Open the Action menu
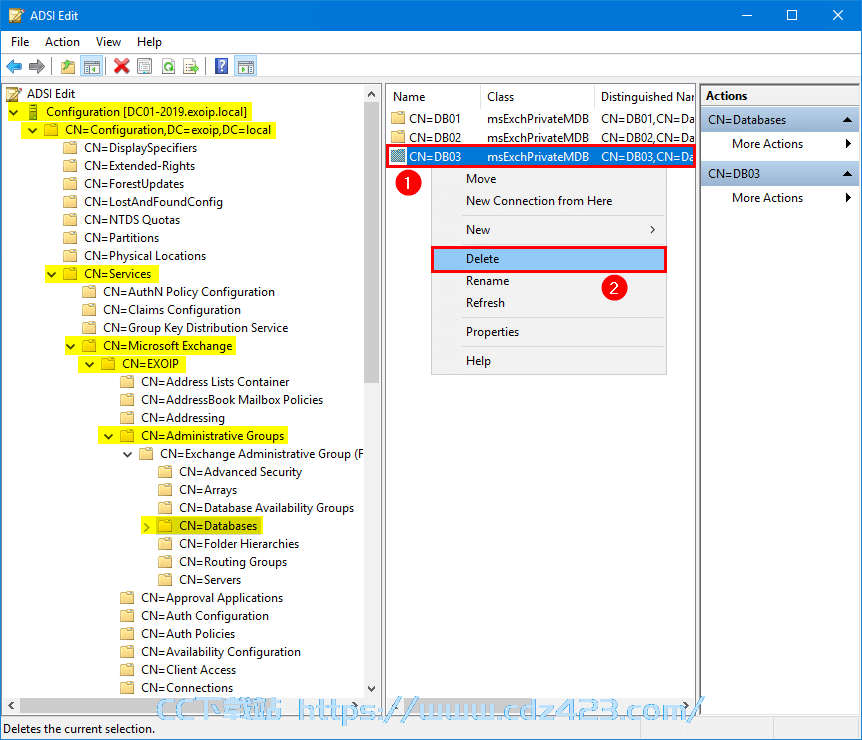The image size is (862, 740). click(62, 42)
